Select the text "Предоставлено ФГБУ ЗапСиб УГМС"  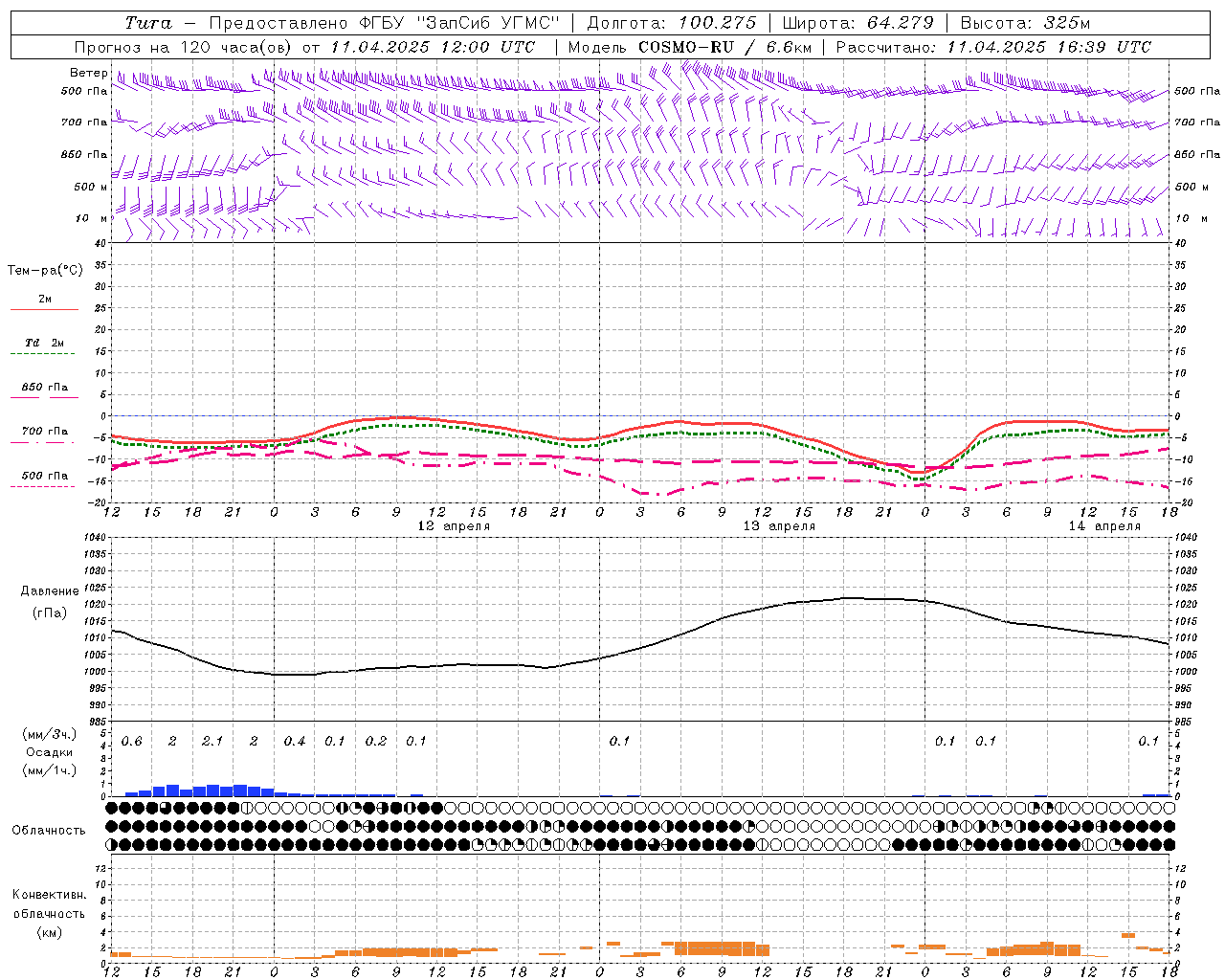384,23
